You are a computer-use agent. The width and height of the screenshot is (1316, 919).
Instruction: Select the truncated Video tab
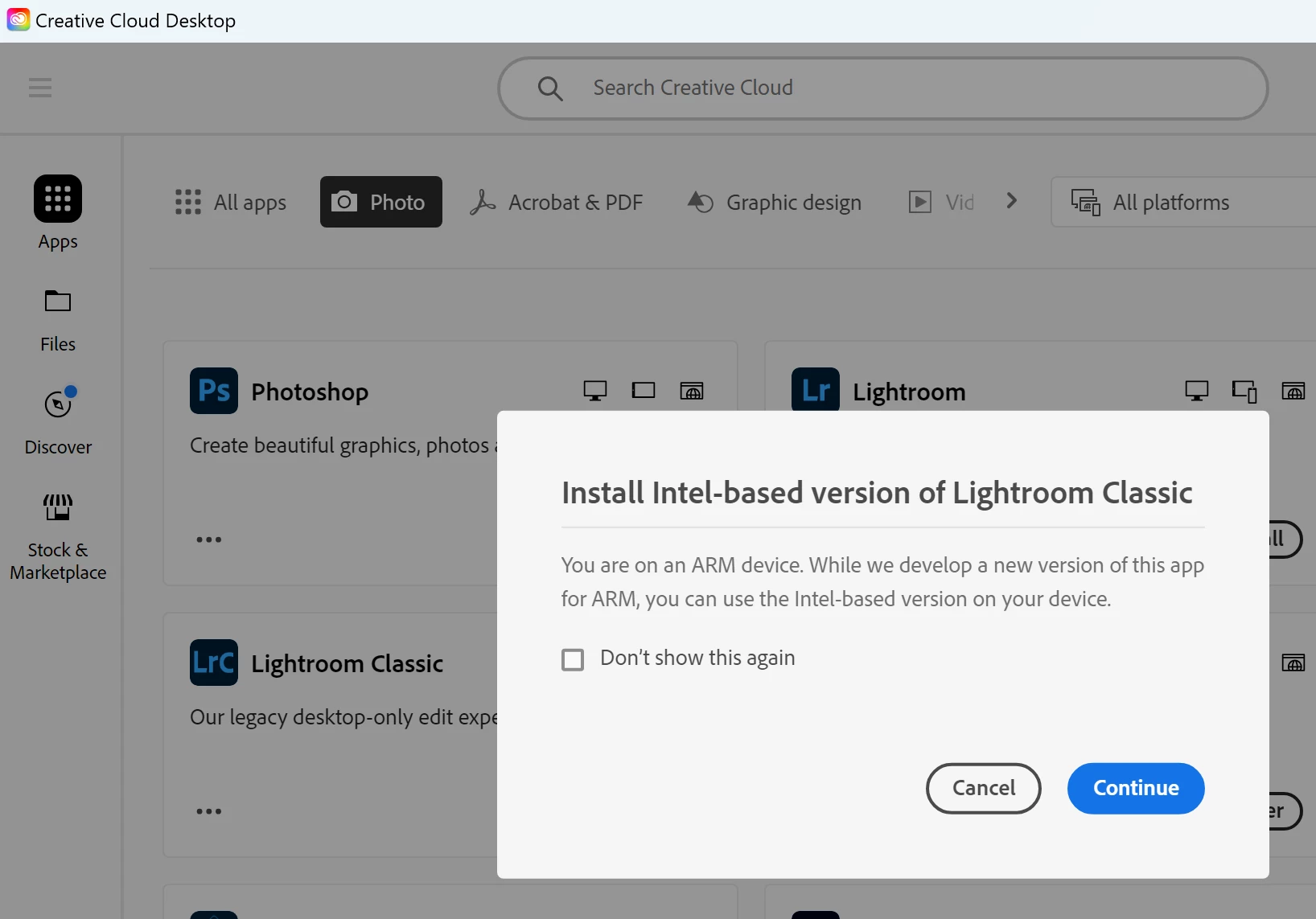coord(941,202)
